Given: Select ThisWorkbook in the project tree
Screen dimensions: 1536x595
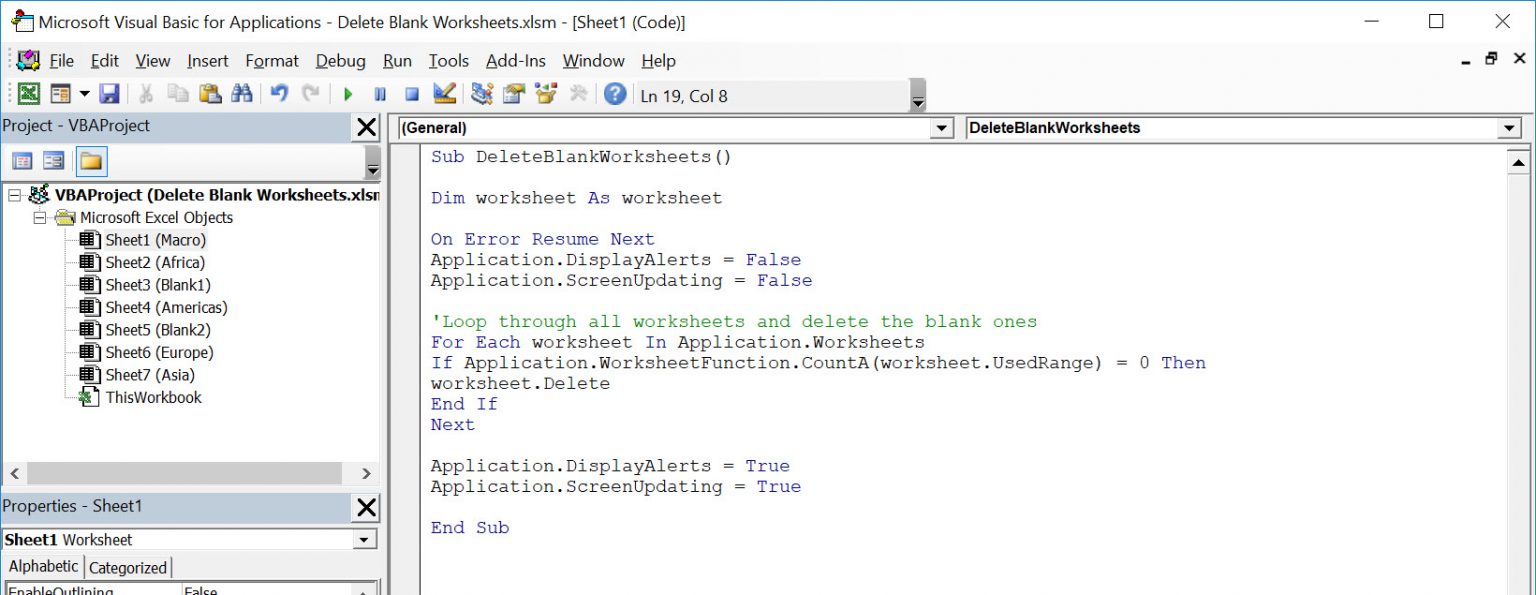Looking at the screenshot, I should point(155,397).
